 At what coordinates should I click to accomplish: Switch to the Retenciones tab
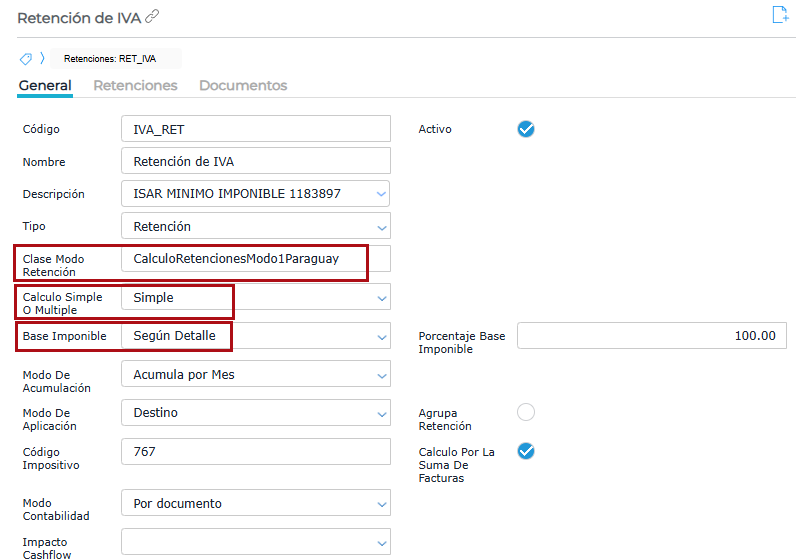tap(135, 86)
